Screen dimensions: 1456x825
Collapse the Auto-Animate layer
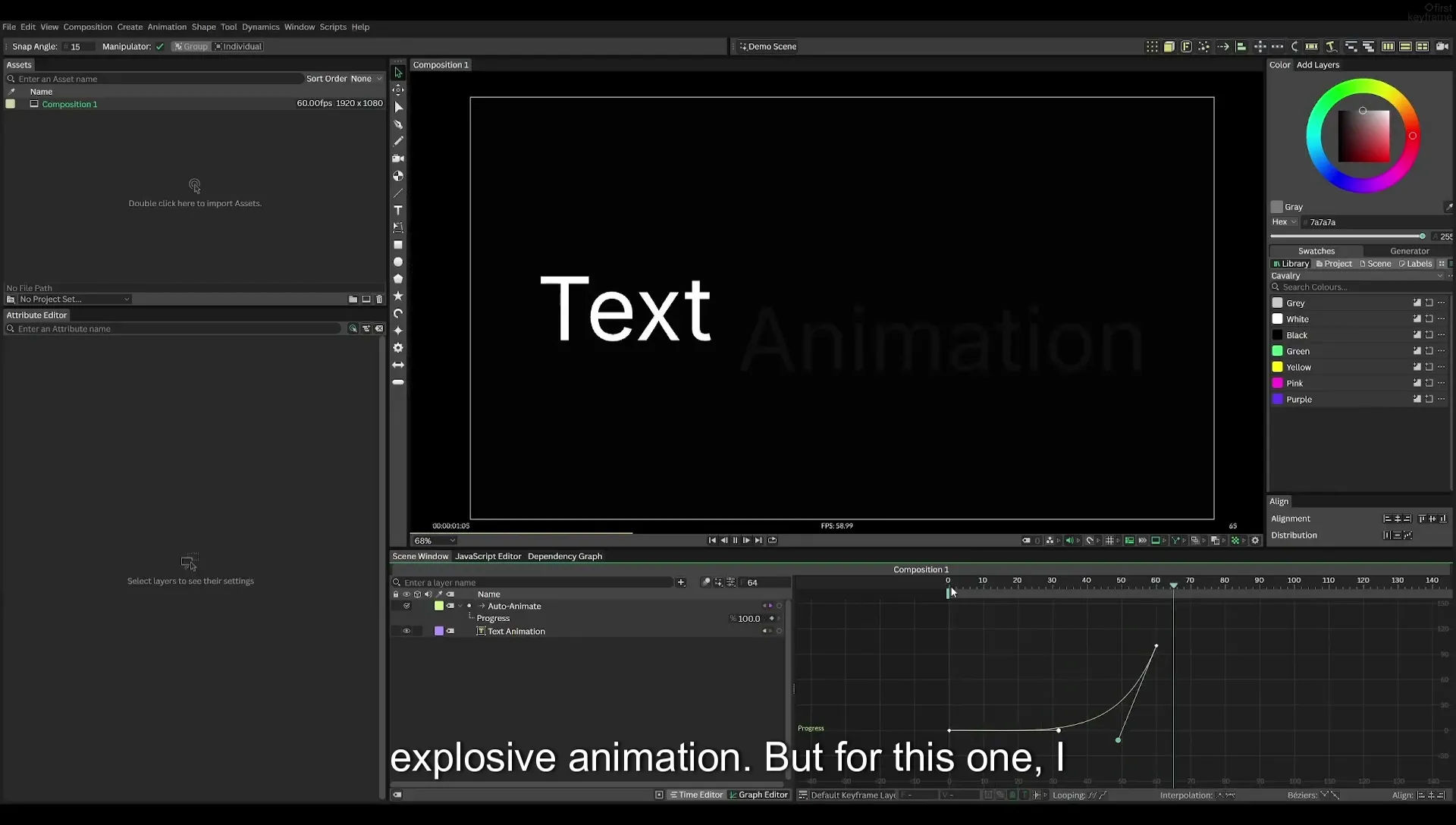(460, 606)
